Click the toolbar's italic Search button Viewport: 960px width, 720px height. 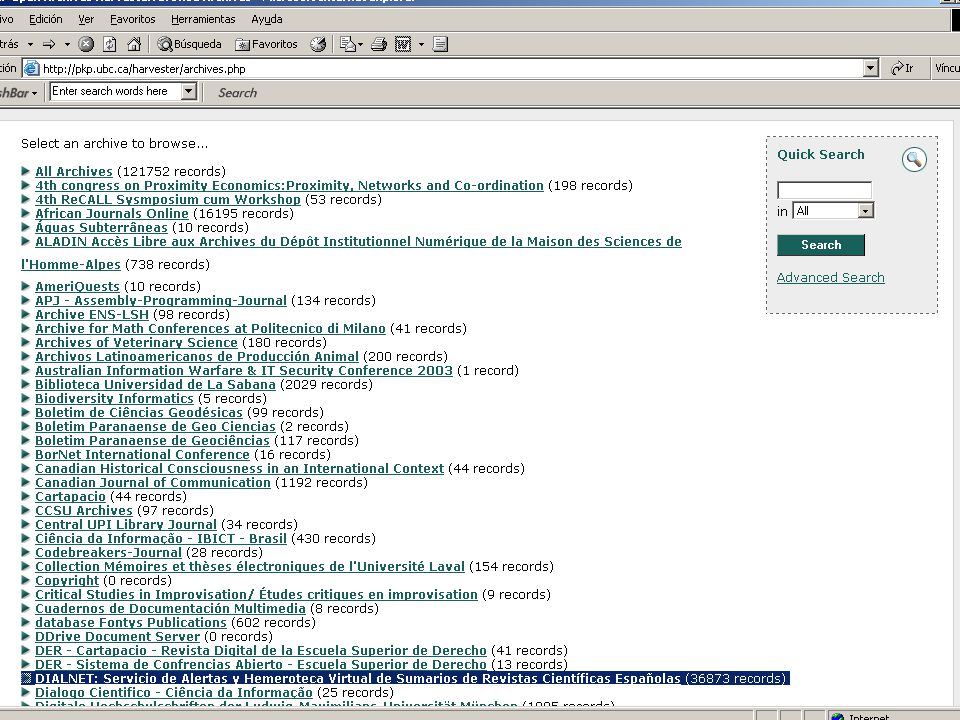238,92
